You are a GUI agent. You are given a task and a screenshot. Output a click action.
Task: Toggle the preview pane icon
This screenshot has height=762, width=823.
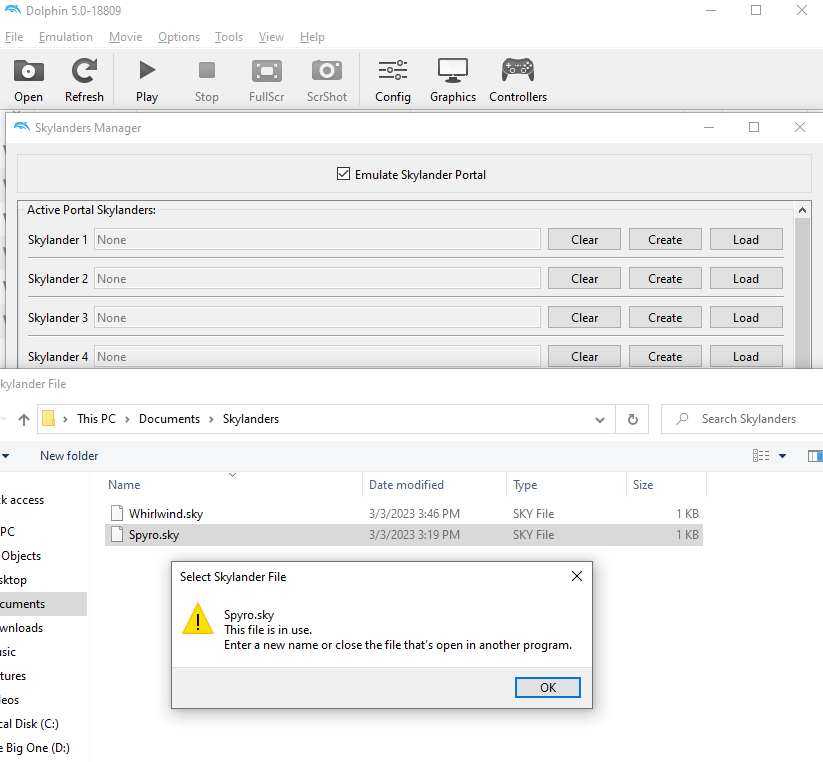(815, 456)
